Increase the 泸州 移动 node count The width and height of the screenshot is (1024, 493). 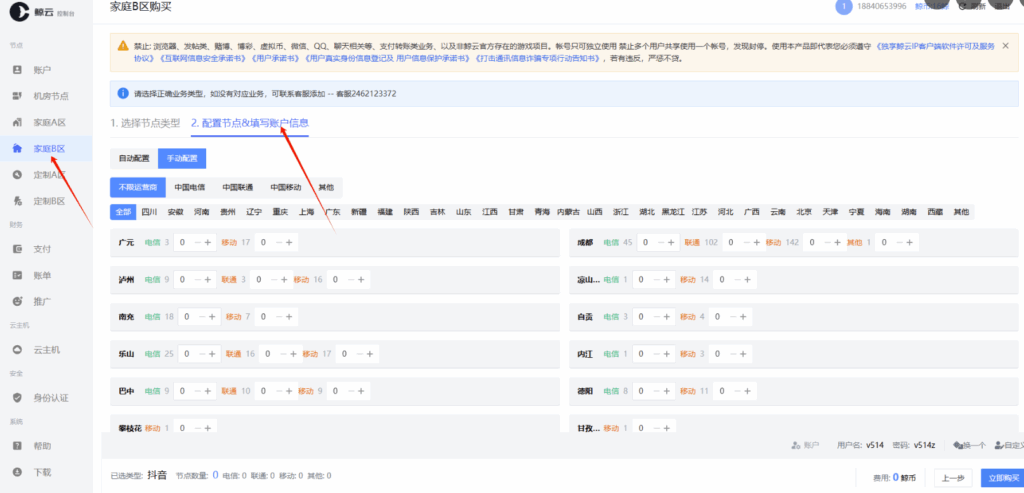[x=360, y=279]
